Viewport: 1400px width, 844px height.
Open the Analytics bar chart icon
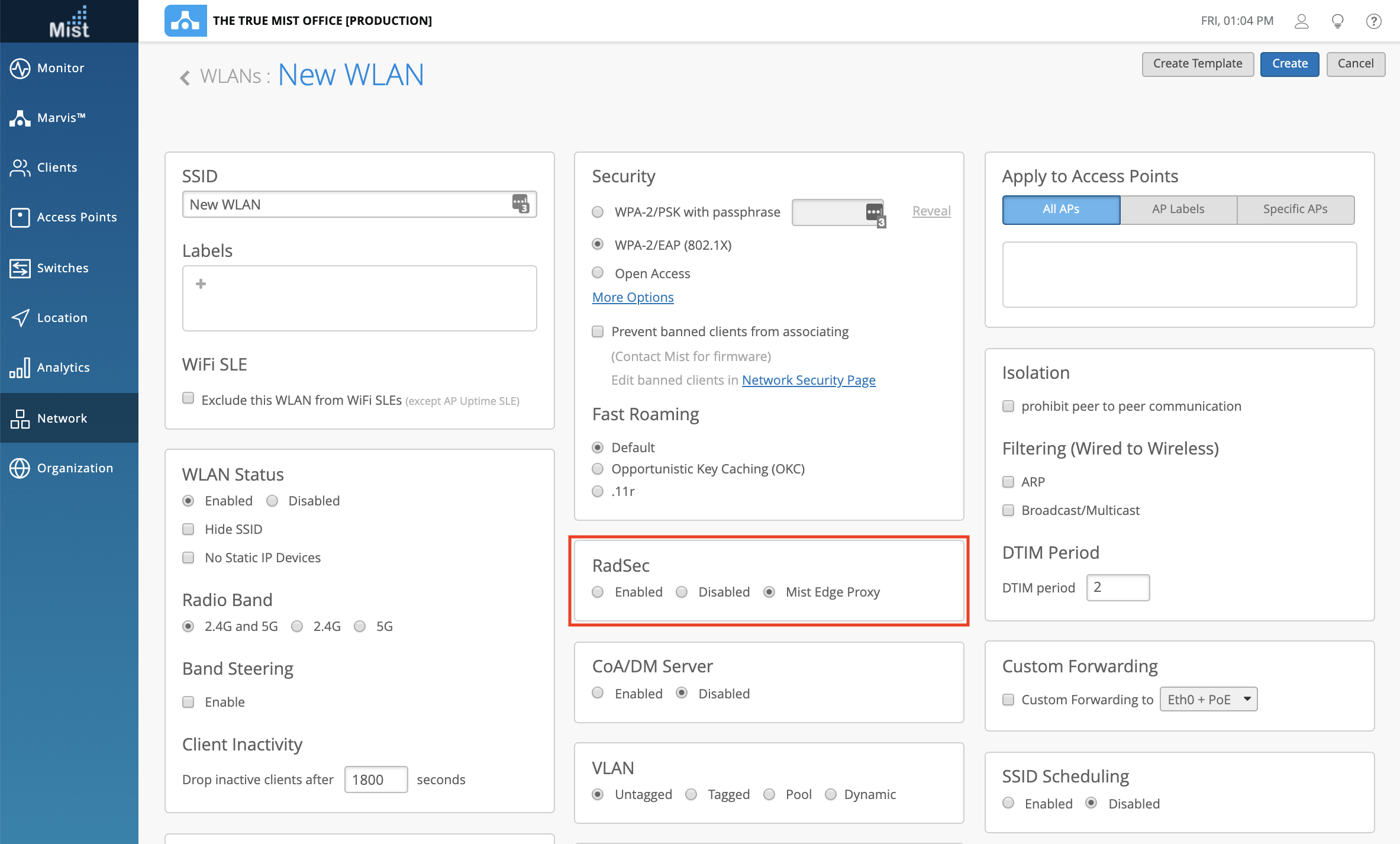pos(20,368)
